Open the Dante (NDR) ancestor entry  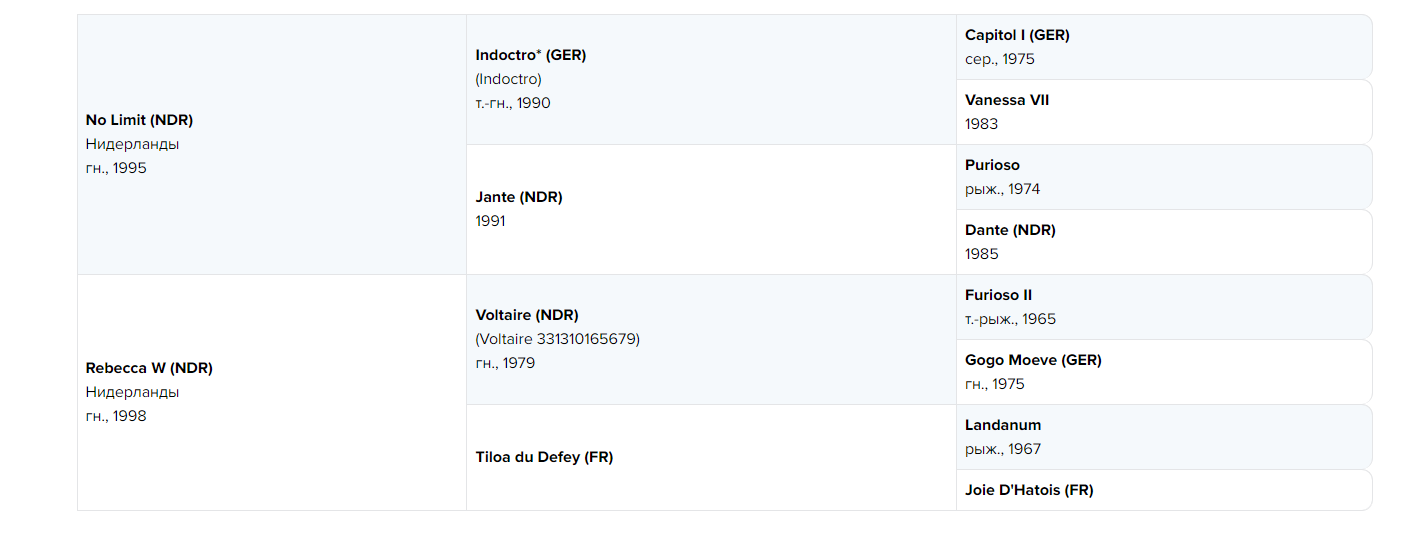point(1010,230)
